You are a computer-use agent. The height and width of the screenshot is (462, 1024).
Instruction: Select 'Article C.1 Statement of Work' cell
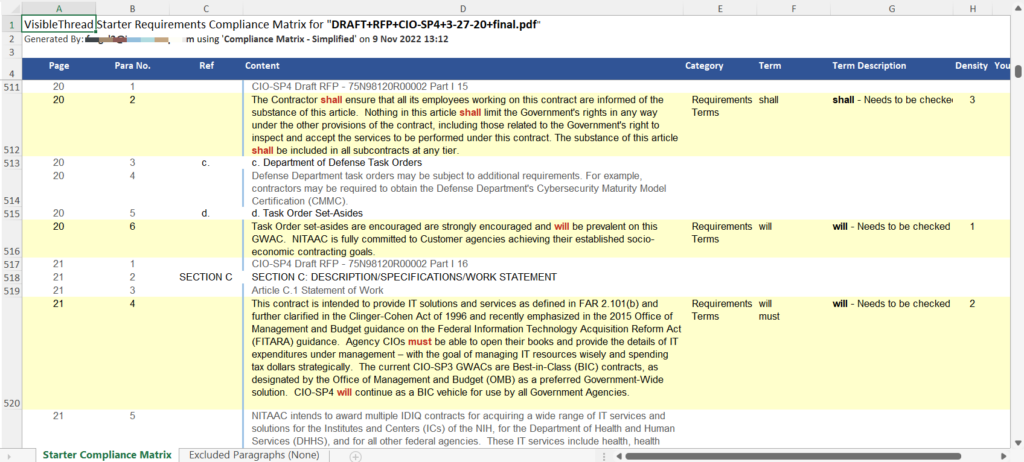pos(463,290)
